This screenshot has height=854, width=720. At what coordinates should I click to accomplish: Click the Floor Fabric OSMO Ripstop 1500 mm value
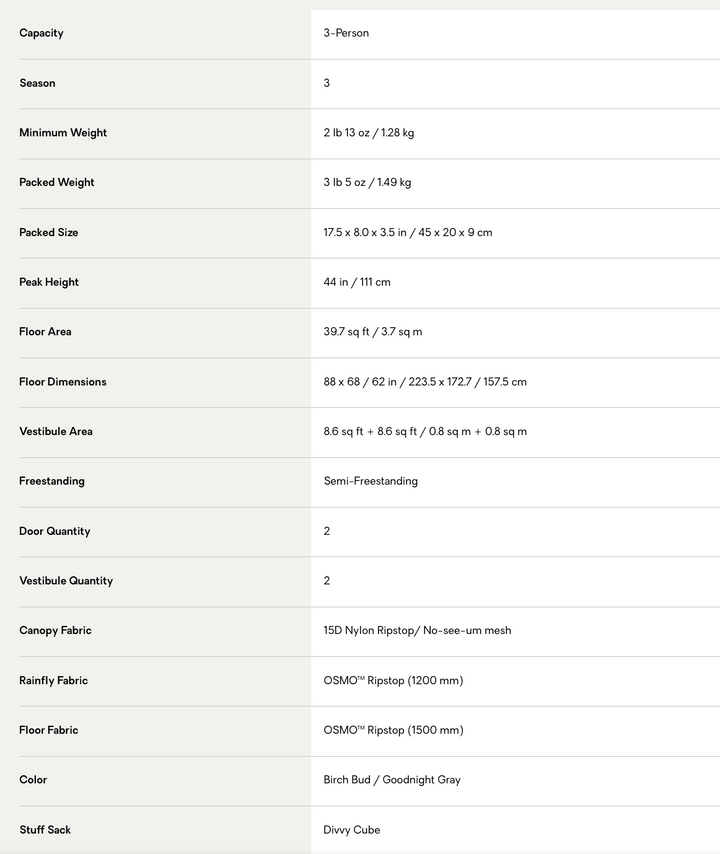pyautogui.click(x=393, y=730)
